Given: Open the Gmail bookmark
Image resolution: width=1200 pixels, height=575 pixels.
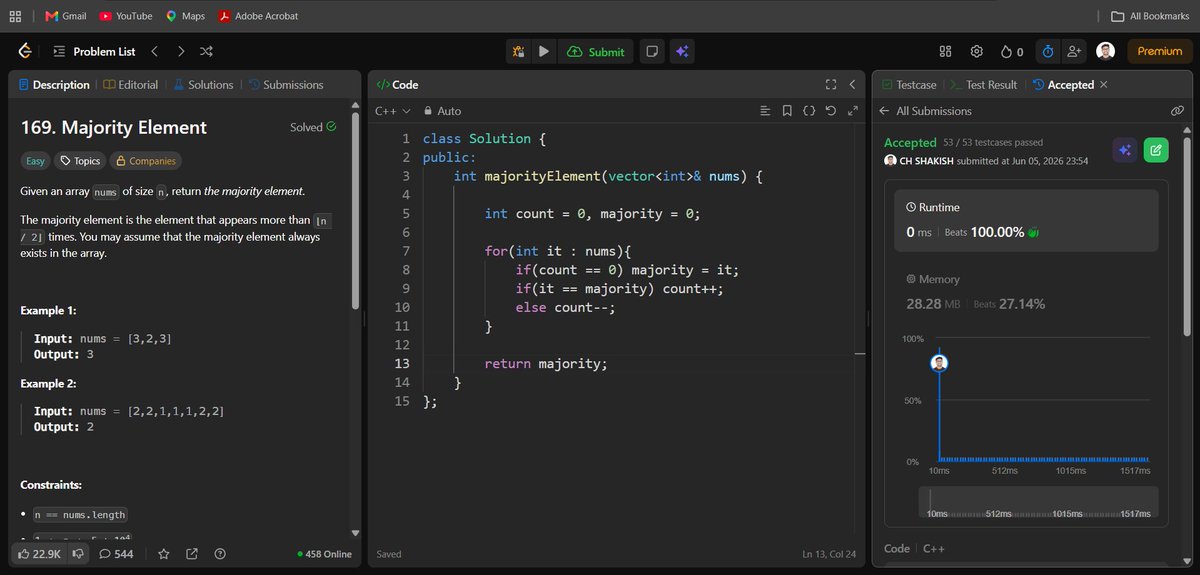Looking at the screenshot, I should pos(66,16).
